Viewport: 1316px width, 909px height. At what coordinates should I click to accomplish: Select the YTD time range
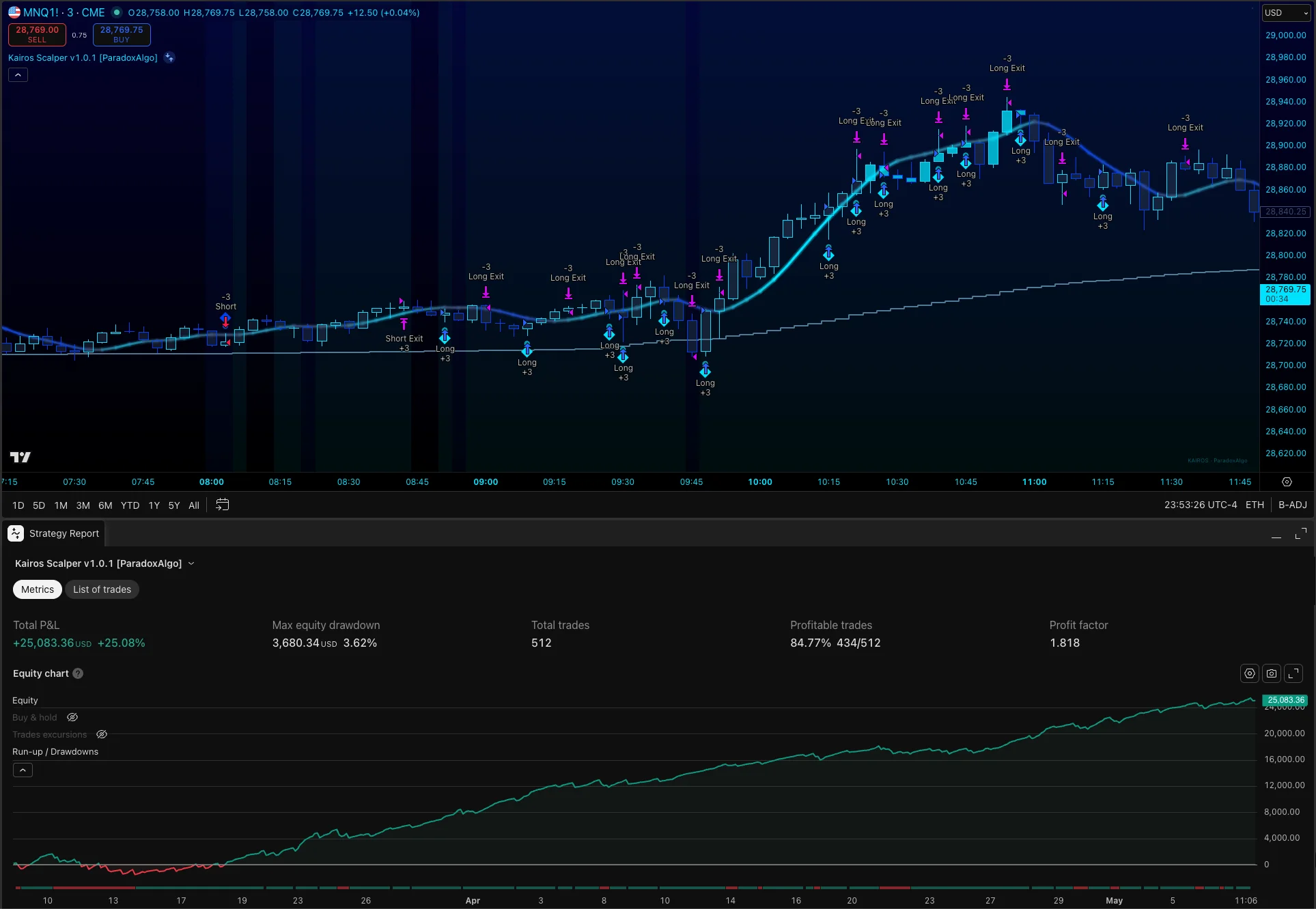coord(130,505)
